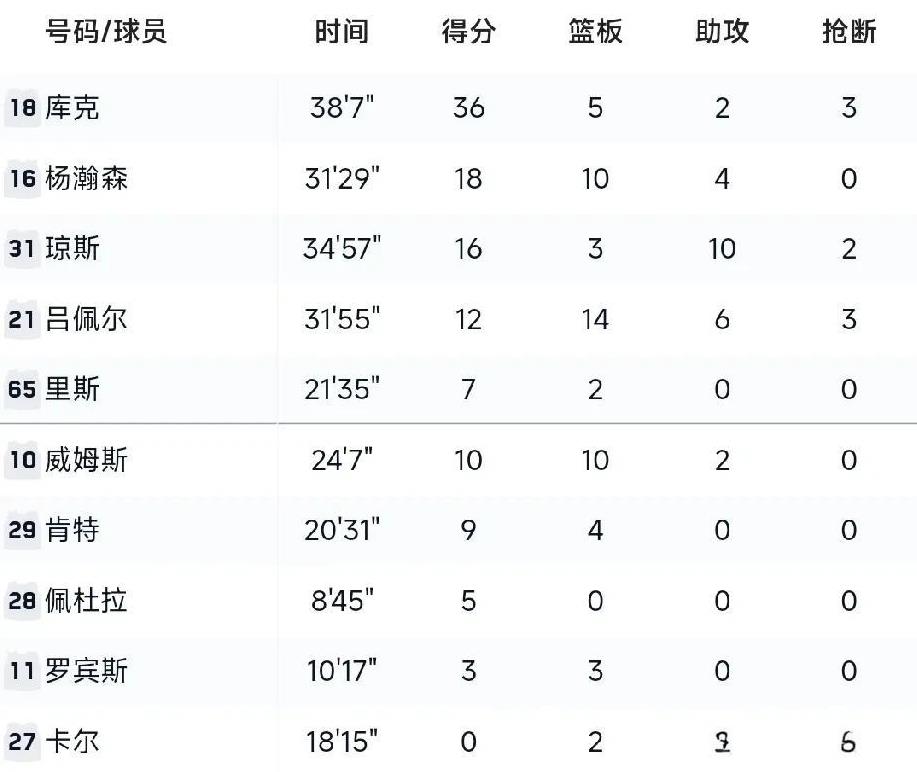Click the 篮板 column header
917x772 pixels.
[x=595, y=32]
